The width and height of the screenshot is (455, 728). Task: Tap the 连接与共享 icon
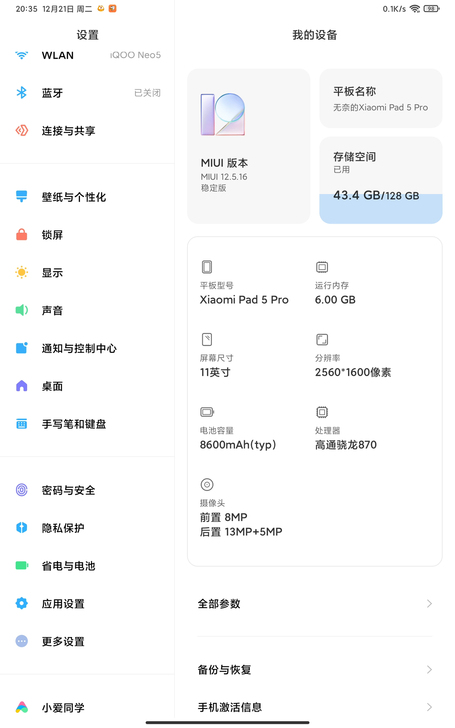point(21,131)
